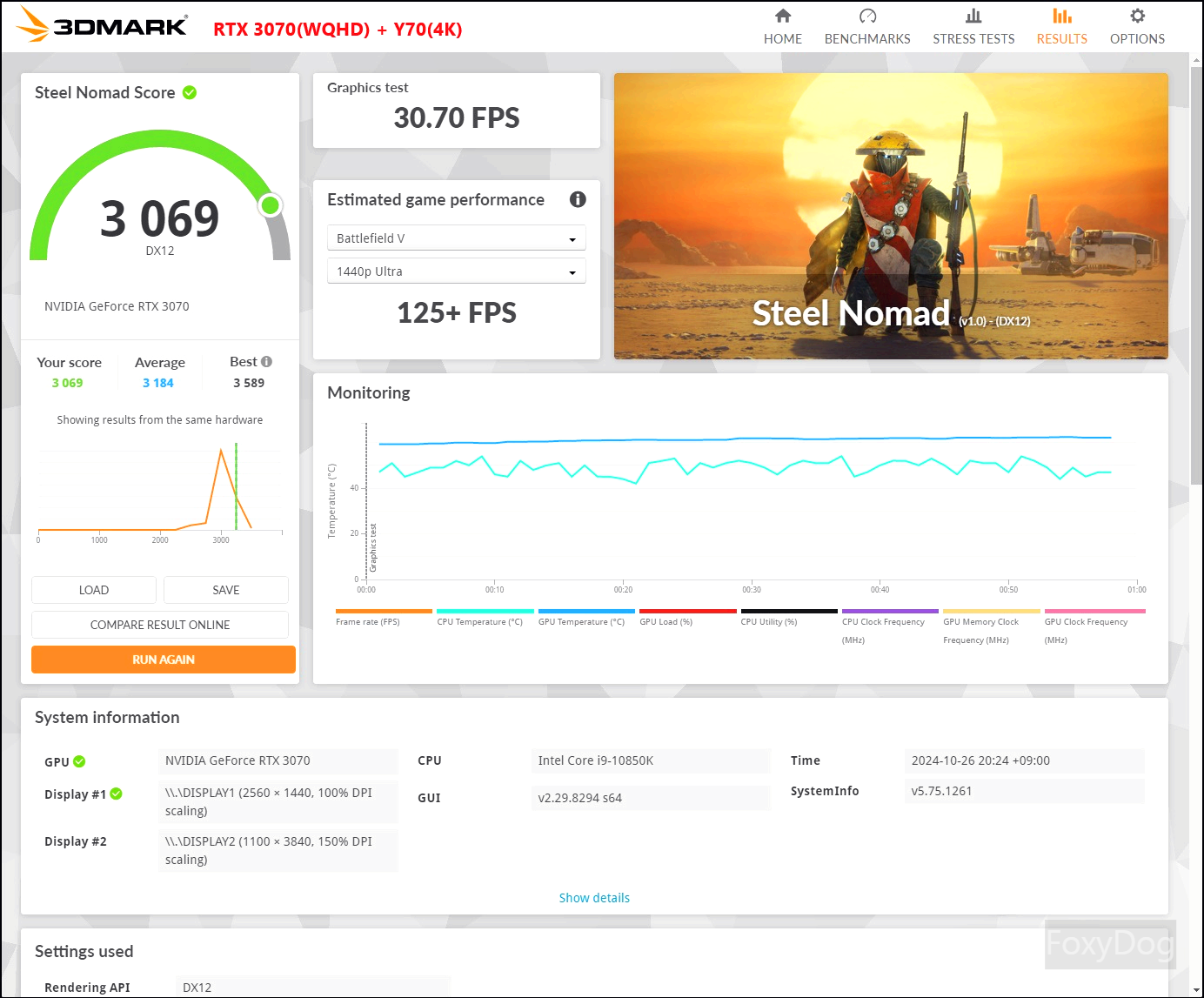Click the Stress Tests chart icon
Image resolution: width=1204 pixels, height=998 pixels.
tap(973, 16)
